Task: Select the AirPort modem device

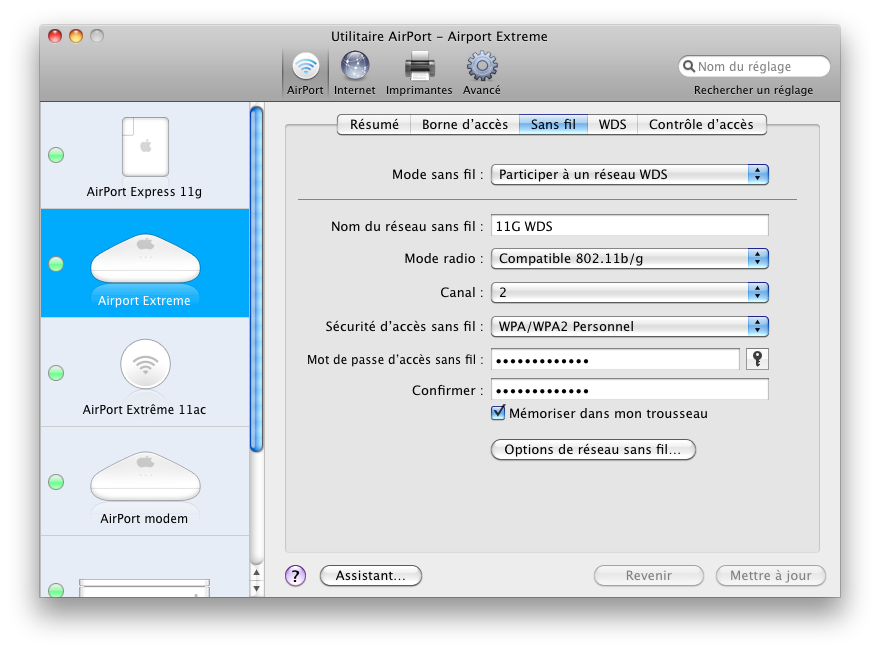Action: (x=145, y=481)
